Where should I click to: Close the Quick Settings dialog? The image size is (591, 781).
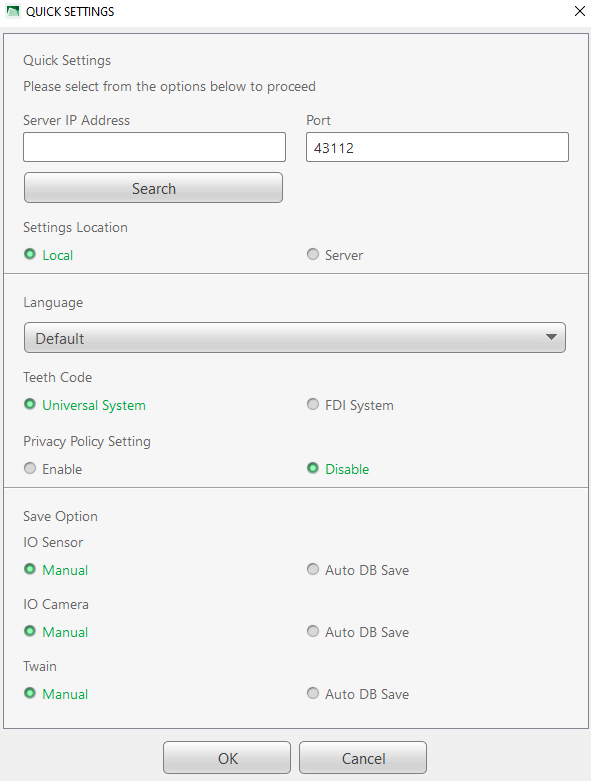point(580,11)
